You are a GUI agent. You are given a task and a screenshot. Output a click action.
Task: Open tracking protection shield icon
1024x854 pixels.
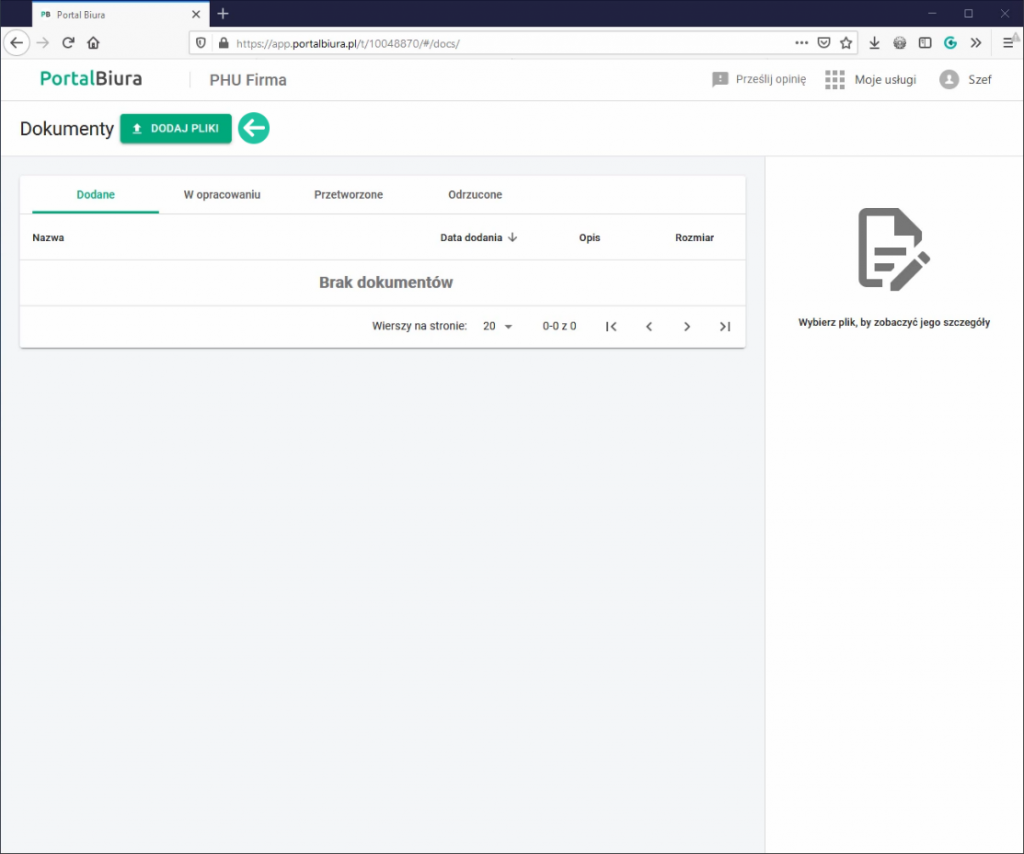coord(201,43)
